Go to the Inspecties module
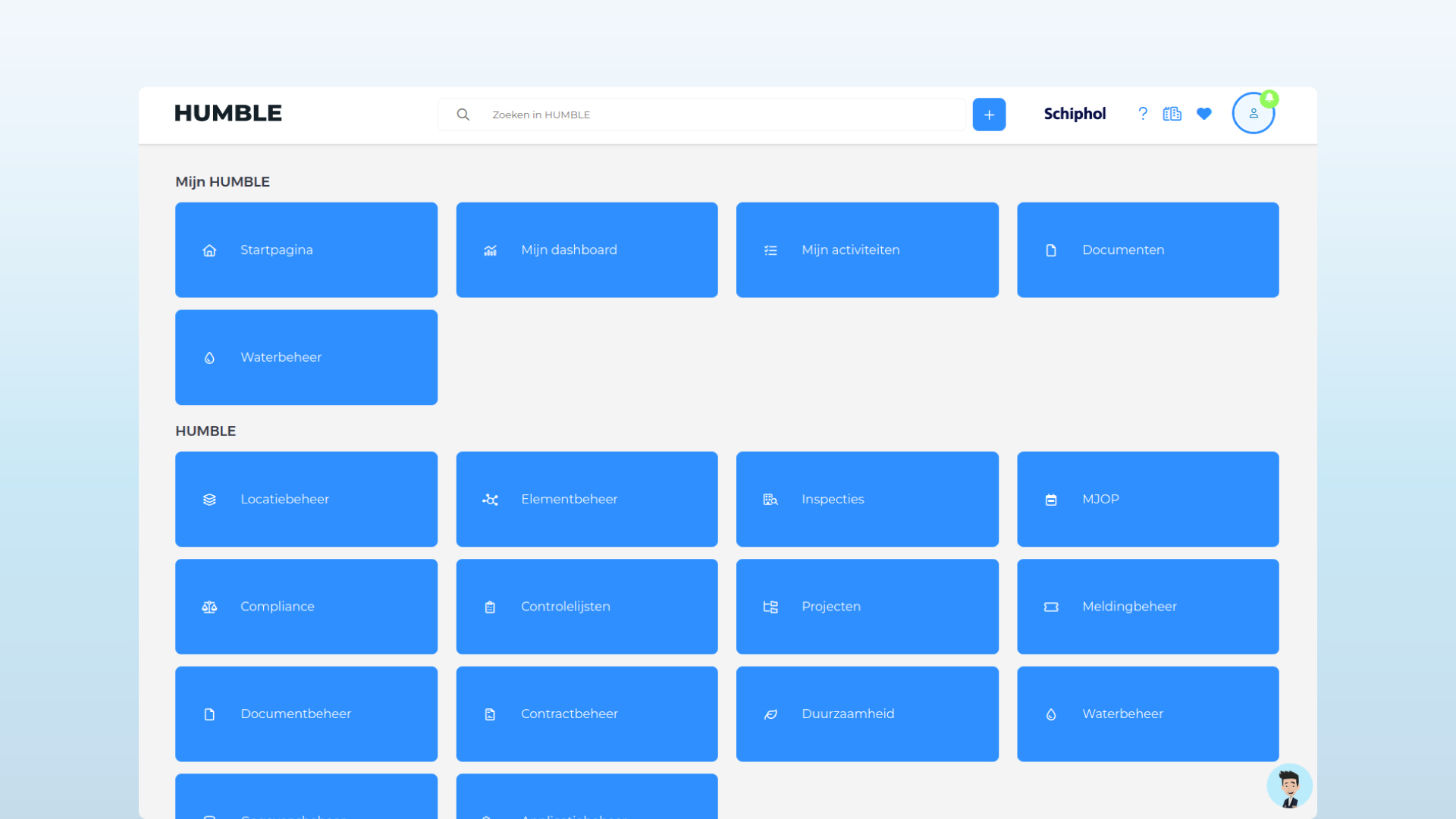The height and width of the screenshot is (819, 1456). 867,499
